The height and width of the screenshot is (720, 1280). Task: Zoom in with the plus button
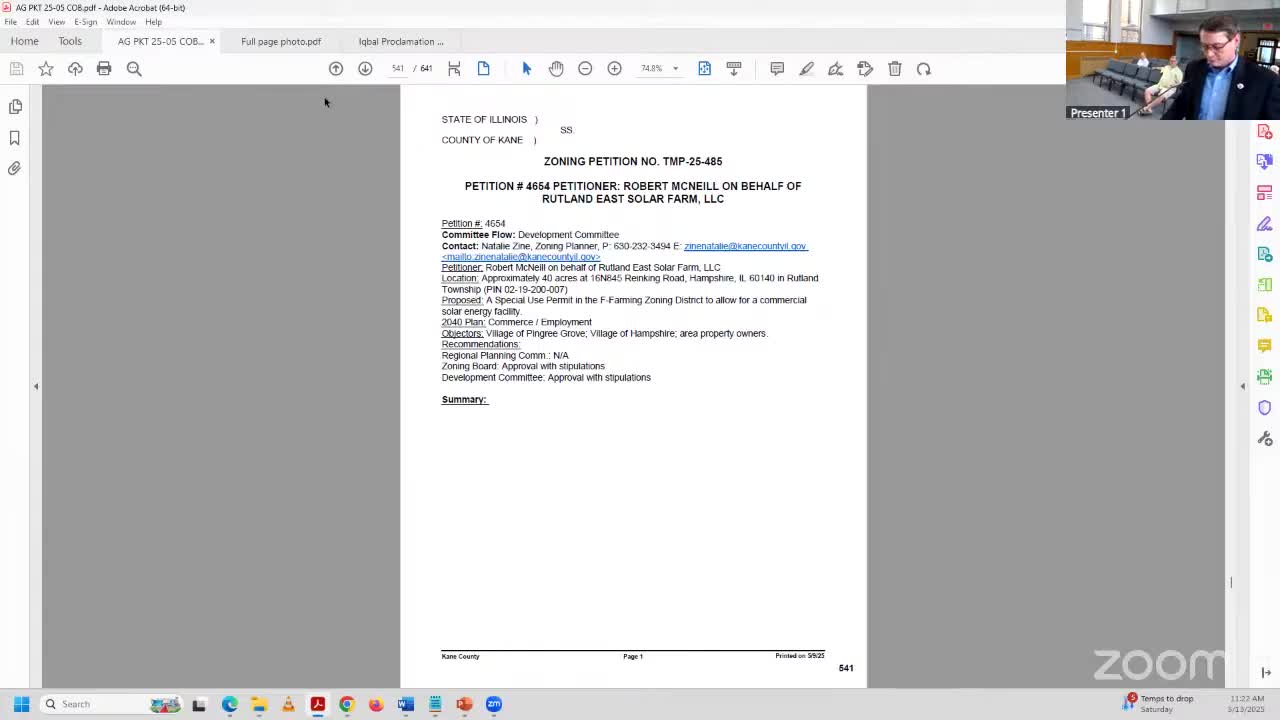[x=614, y=68]
